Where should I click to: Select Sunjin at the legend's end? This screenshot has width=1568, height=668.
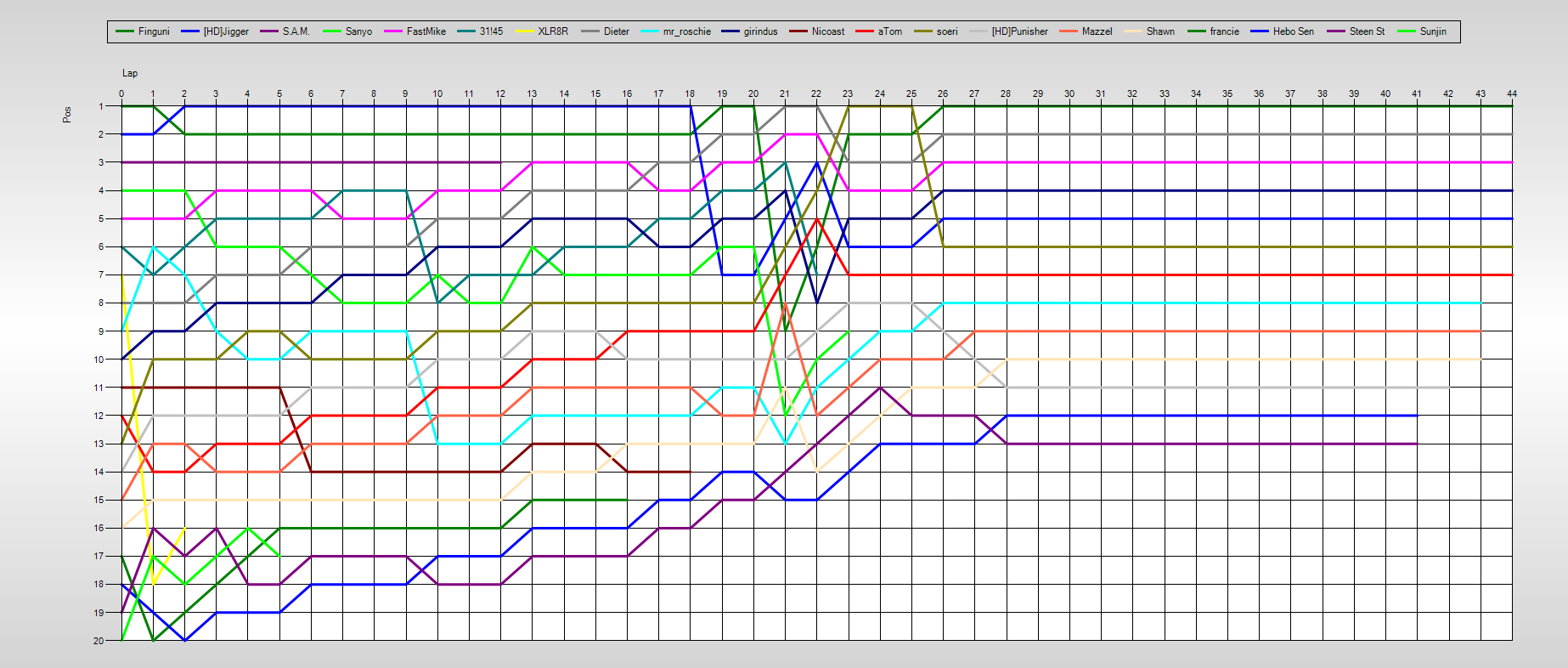(1433, 31)
